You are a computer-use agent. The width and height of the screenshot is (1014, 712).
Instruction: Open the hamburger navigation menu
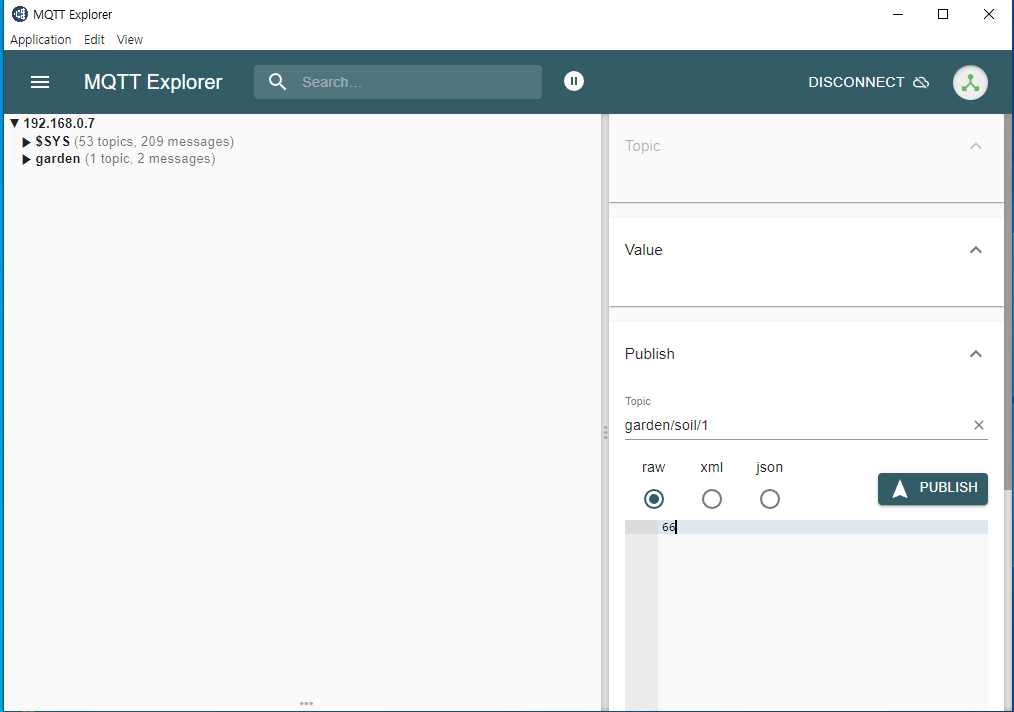tap(40, 82)
